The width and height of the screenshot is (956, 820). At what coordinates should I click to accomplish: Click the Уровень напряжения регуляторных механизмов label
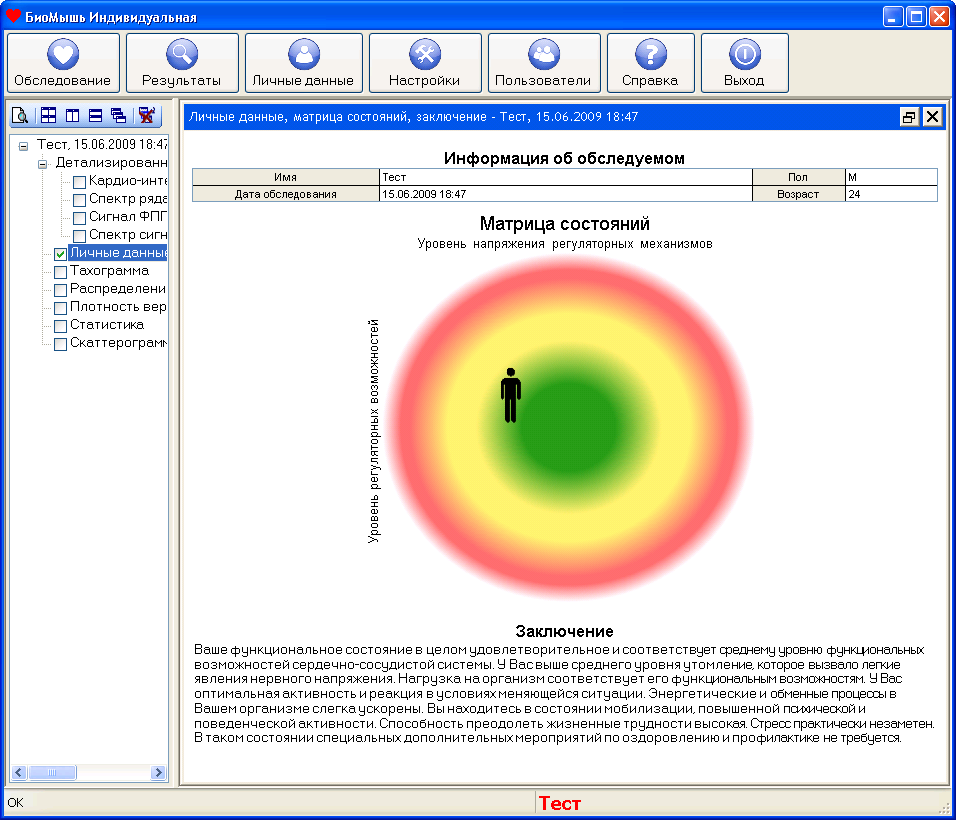click(565, 244)
